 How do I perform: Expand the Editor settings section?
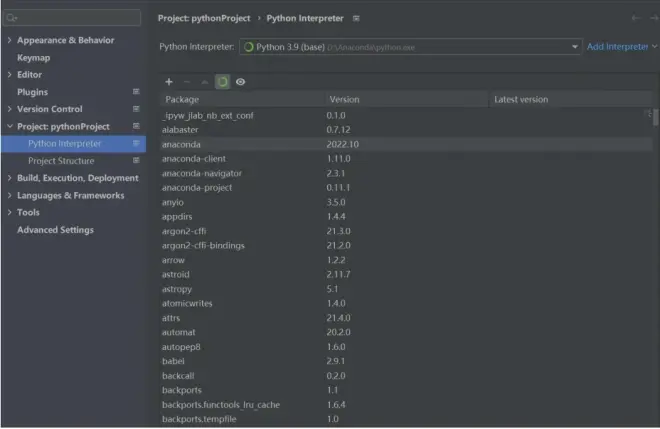coord(9,75)
